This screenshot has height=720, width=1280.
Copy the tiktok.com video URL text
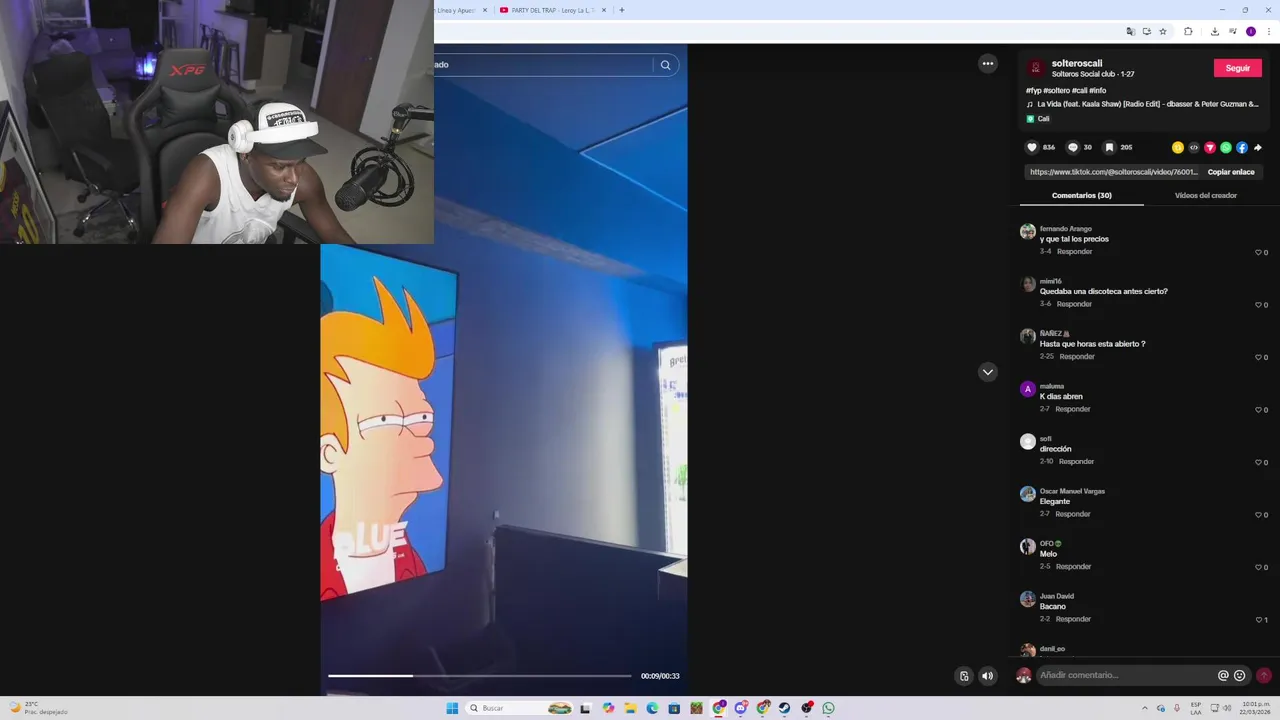1113,172
